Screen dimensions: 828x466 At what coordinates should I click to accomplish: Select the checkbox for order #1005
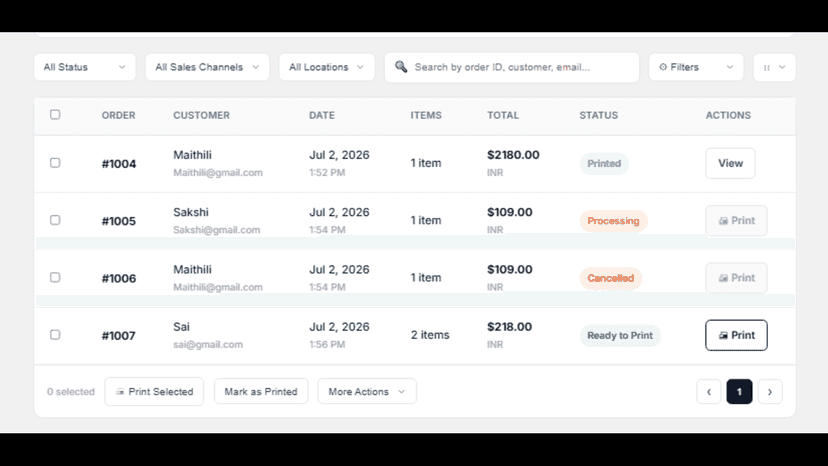pyautogui.click(x=55, y=220)
